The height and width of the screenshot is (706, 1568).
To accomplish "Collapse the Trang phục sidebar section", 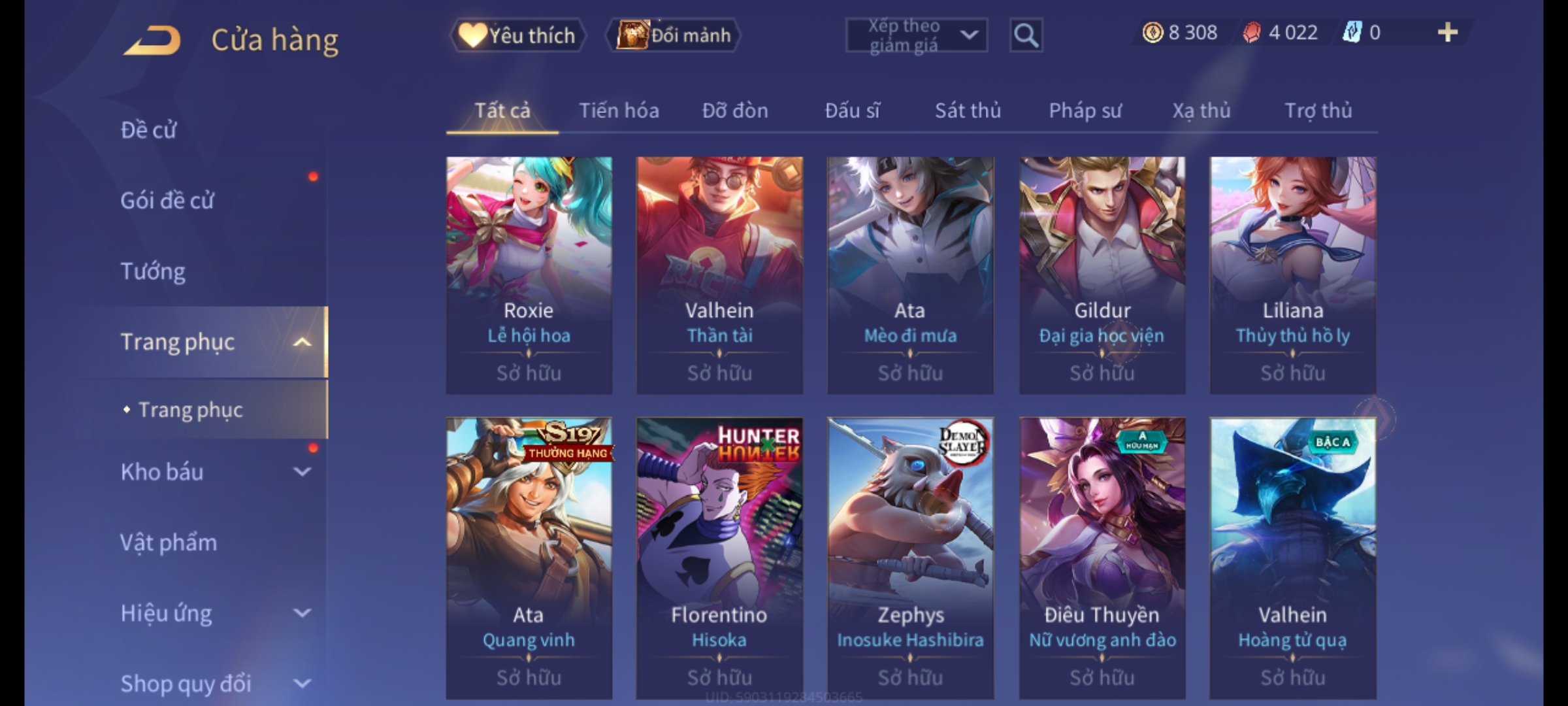I will pyautogui.click(x=302, y=342).
